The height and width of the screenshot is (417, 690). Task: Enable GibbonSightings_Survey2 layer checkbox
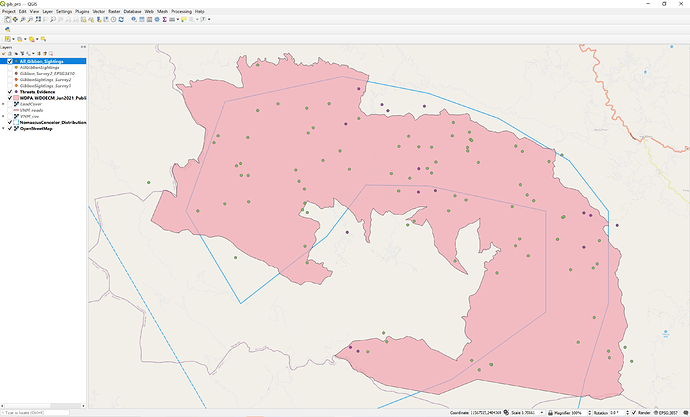pyautogui.click(x=10, y=80)
